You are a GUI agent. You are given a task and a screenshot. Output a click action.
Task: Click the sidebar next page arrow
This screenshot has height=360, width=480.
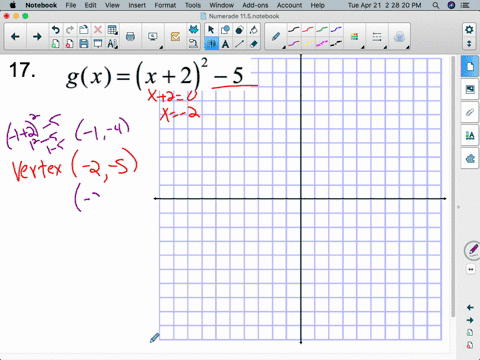click(470, 320)
